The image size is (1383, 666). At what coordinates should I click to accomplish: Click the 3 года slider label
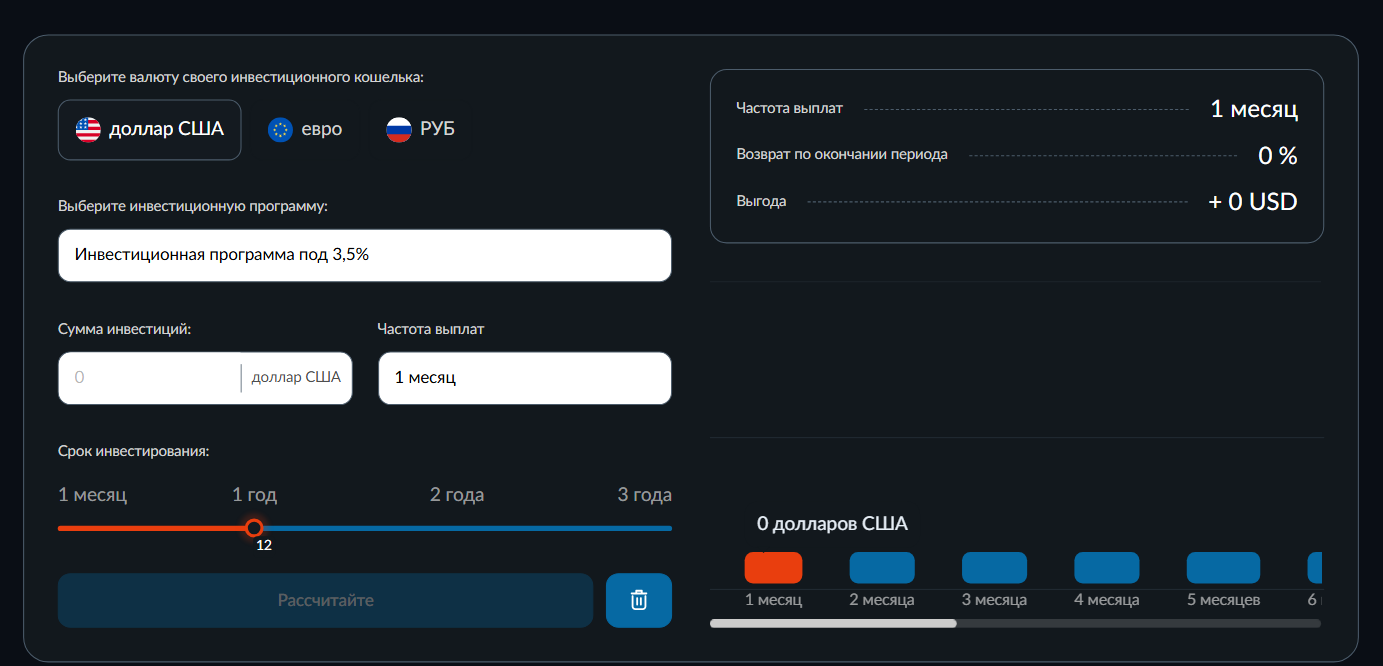644,495
